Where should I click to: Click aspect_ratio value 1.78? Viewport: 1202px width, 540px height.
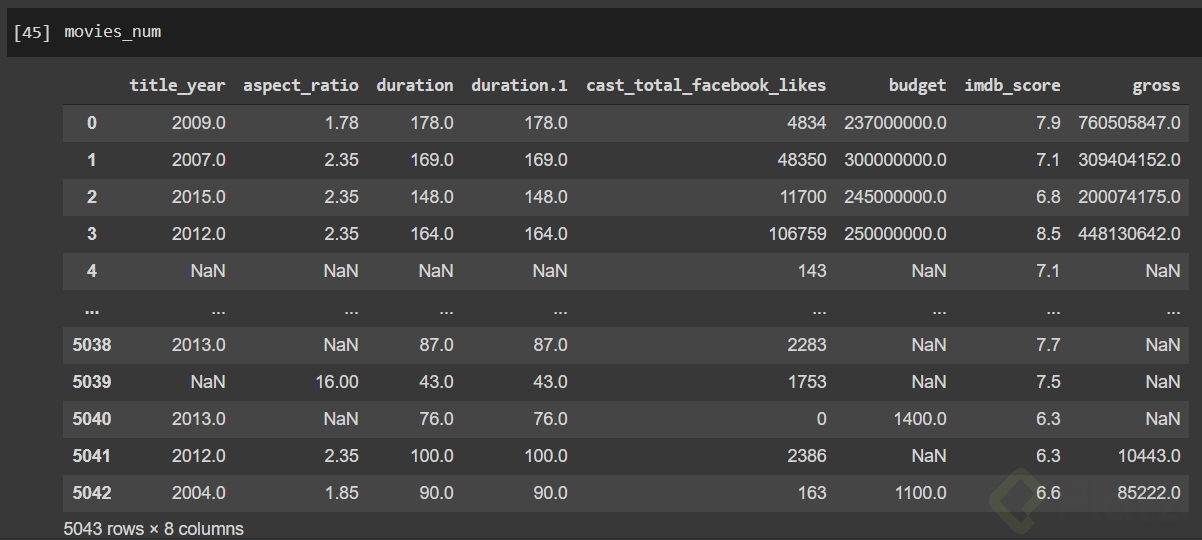(x=341, y=122)
